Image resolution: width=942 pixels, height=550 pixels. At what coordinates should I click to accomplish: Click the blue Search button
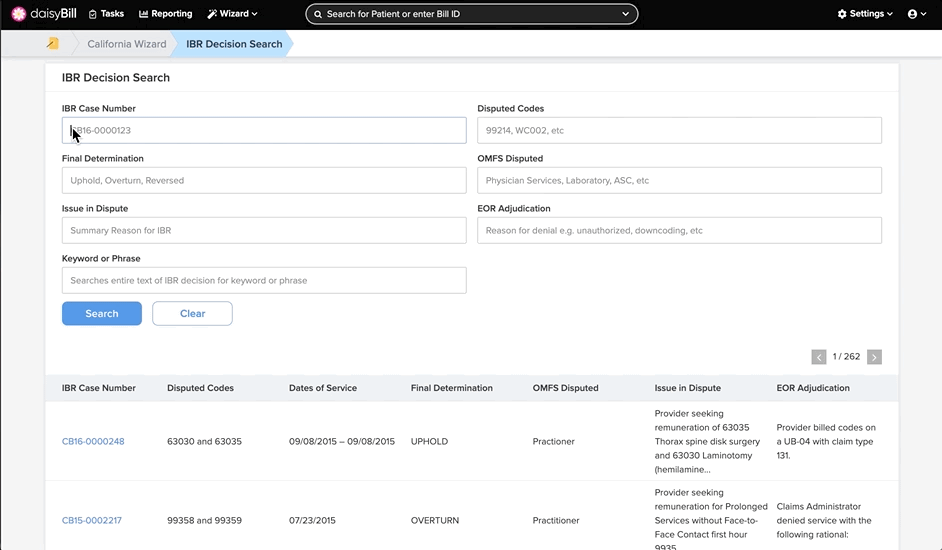(x=102, y=313)
